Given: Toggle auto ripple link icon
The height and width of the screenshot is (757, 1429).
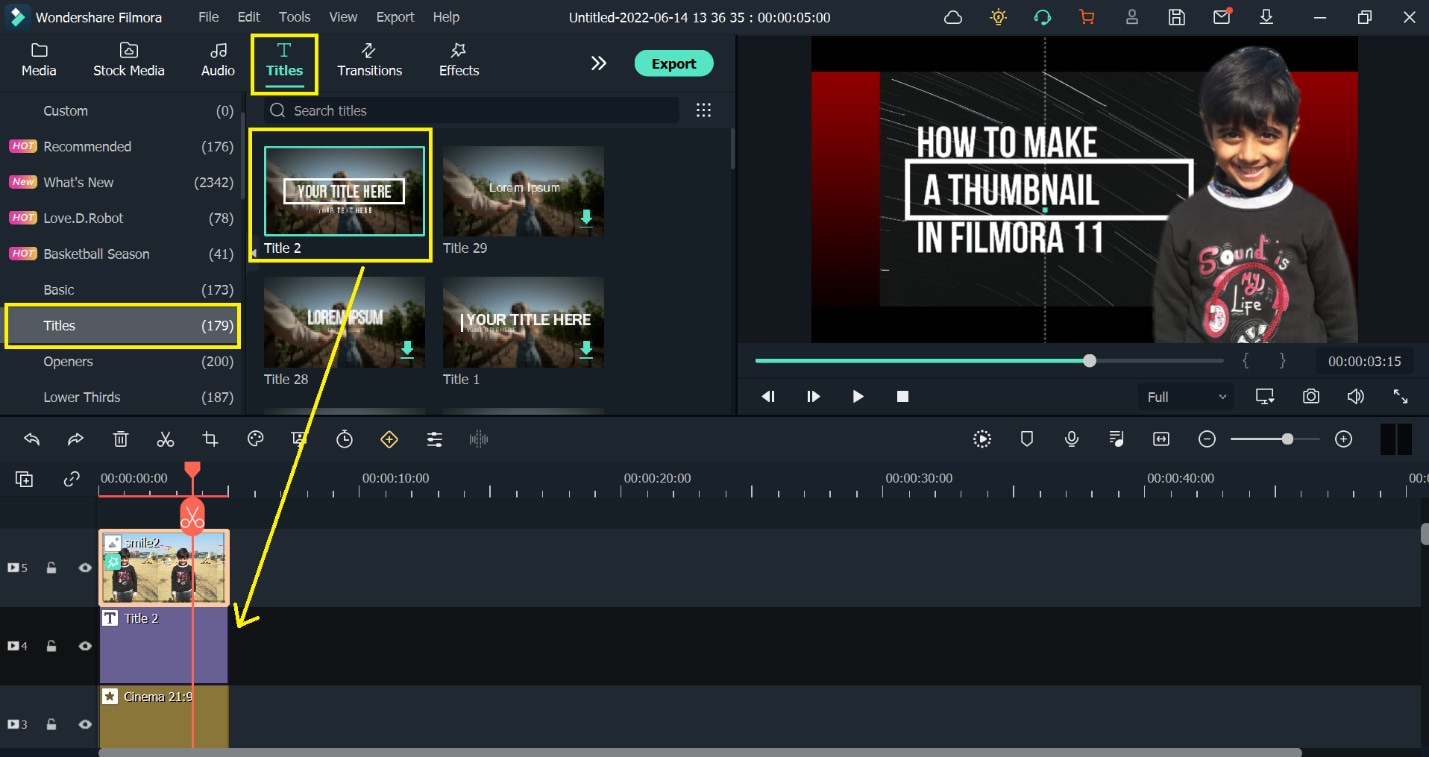Looking at the screenshot, I should [x=71, y=479].
